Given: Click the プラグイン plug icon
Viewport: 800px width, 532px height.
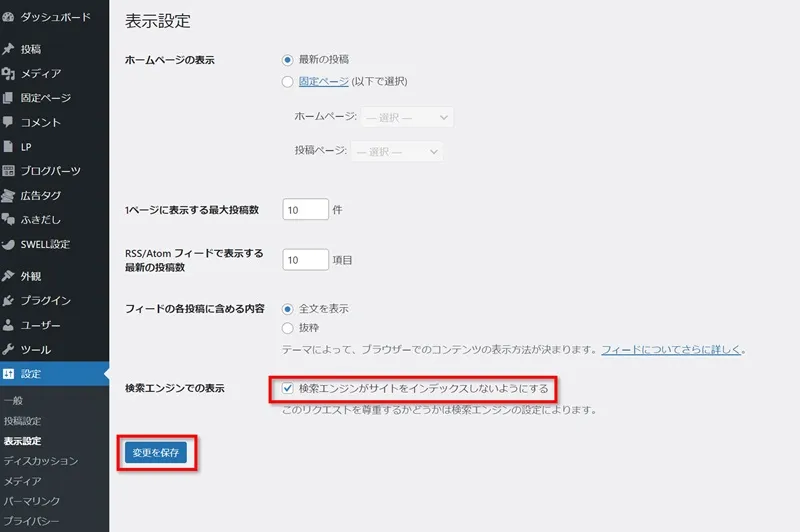Looking at the screenshot, I should tap(9, 300).
